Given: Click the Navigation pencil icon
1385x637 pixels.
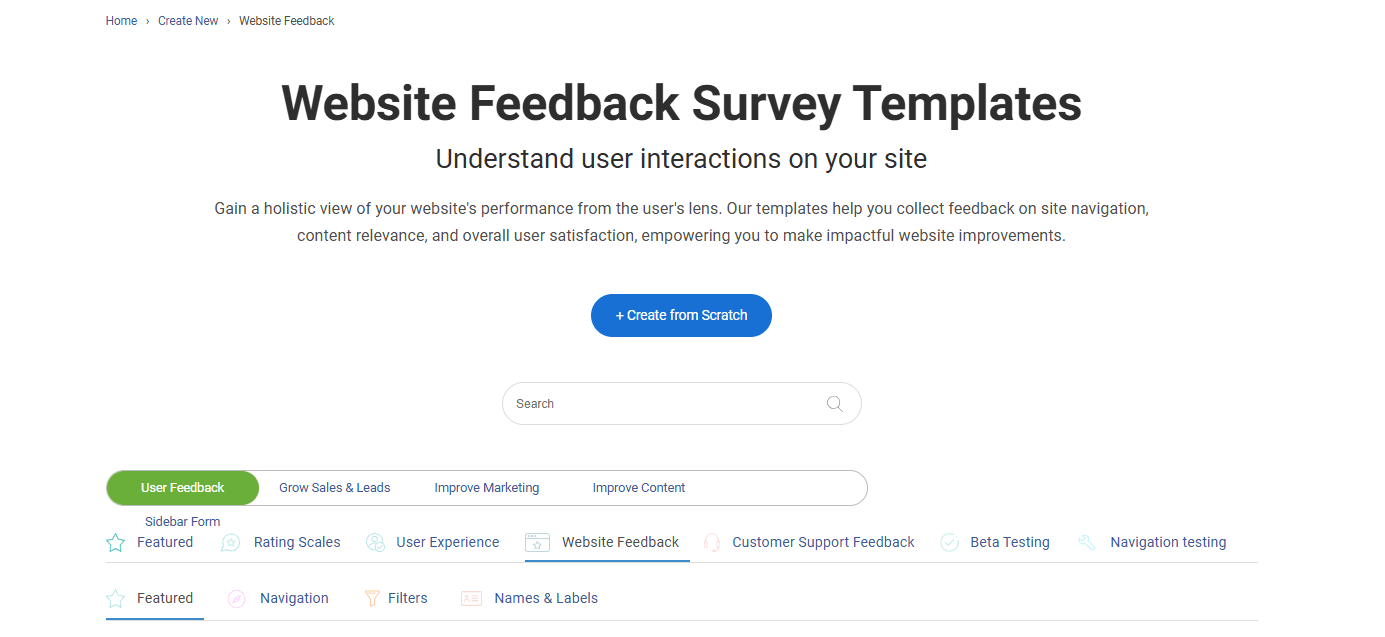Looking at the screenshot, I should point(236,597).
